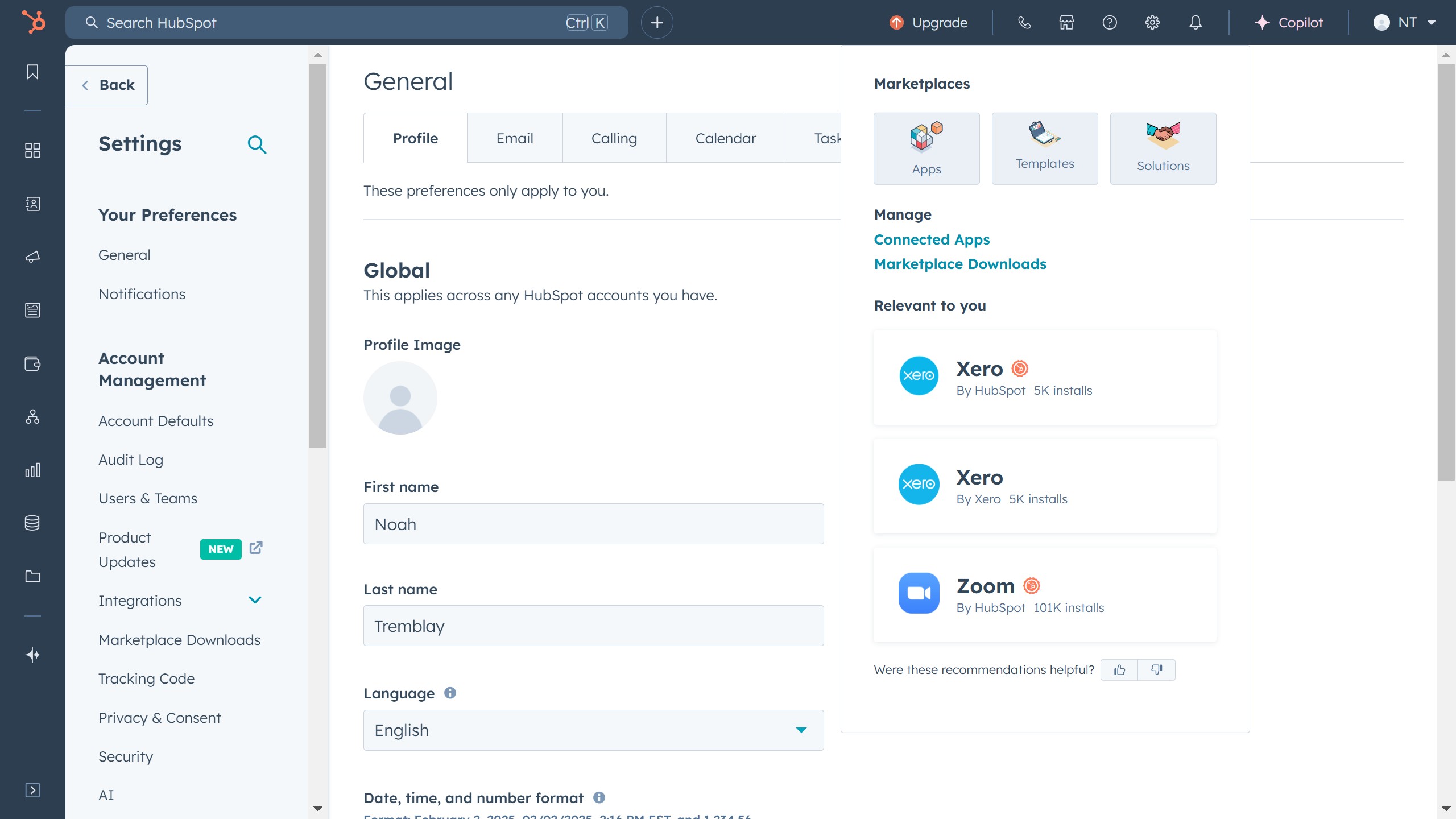The height and width of the screenshot is (819, 1456).
Task: Click thumbs up for recommendations
Action: (x=1119, y=670)
